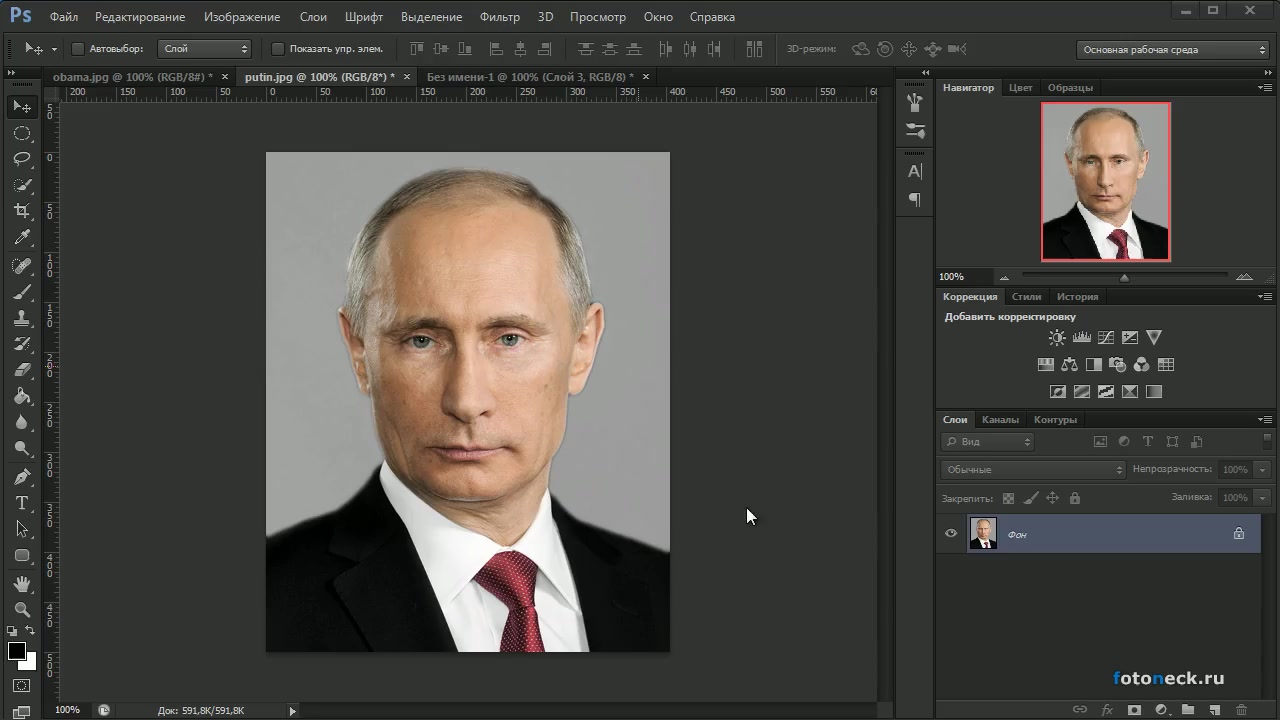Screen dimensions: 1280x720
Task: Open the Основная рабочая среда workspace dropdown
Action: click(x=1172, y=49)
